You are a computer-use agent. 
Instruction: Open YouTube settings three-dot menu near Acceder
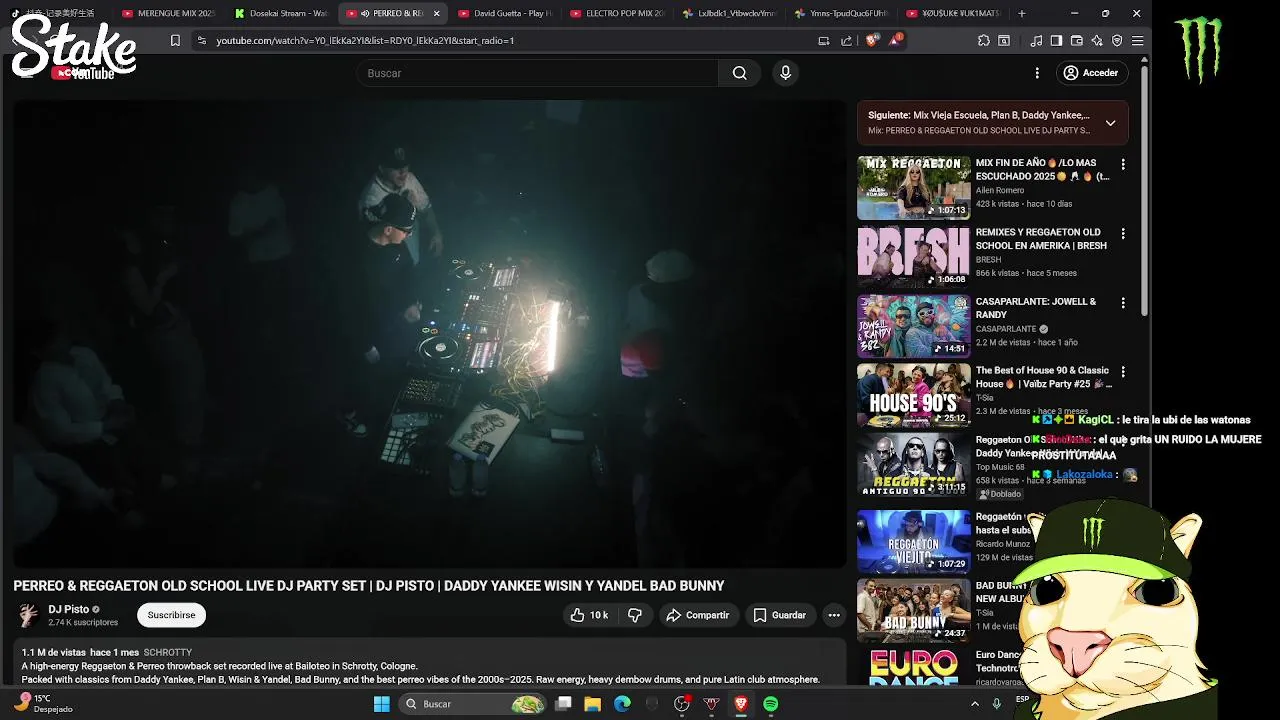pos(1037,73)
